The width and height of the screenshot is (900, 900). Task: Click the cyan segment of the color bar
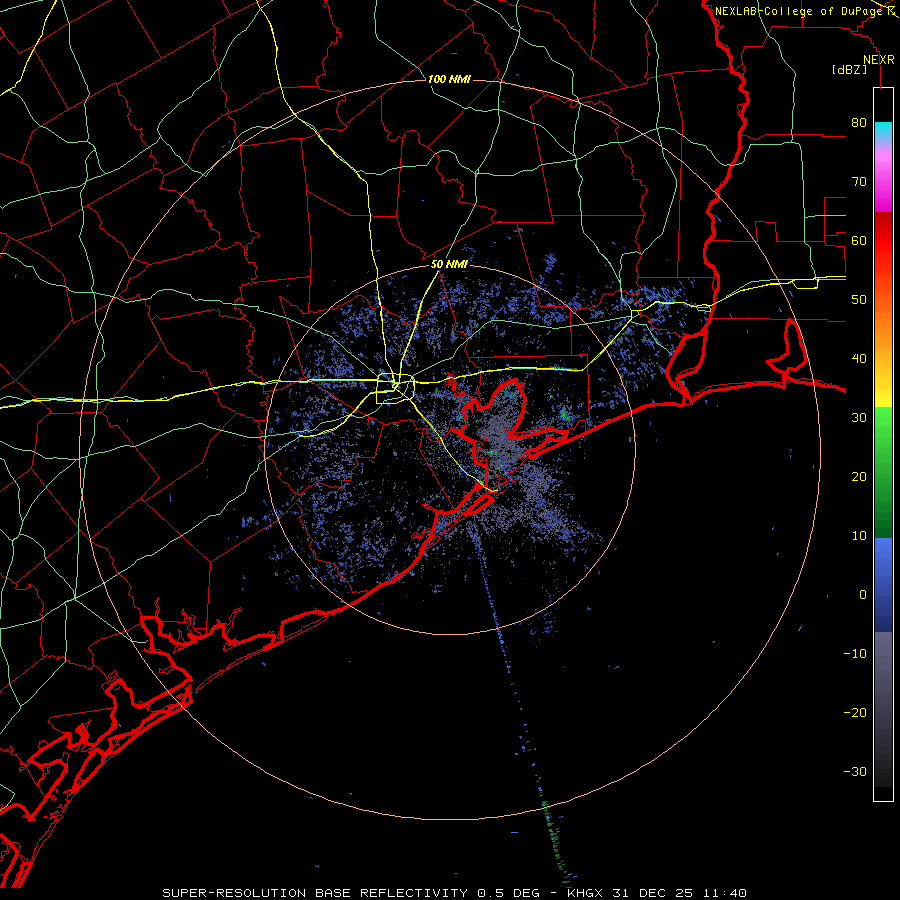(883, 132)
